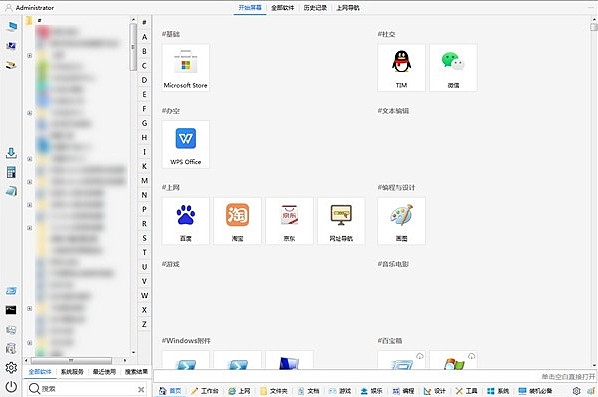Open the Microsoft Store tile
Viewport: 598px width, 397px height.
pos(185,68)
